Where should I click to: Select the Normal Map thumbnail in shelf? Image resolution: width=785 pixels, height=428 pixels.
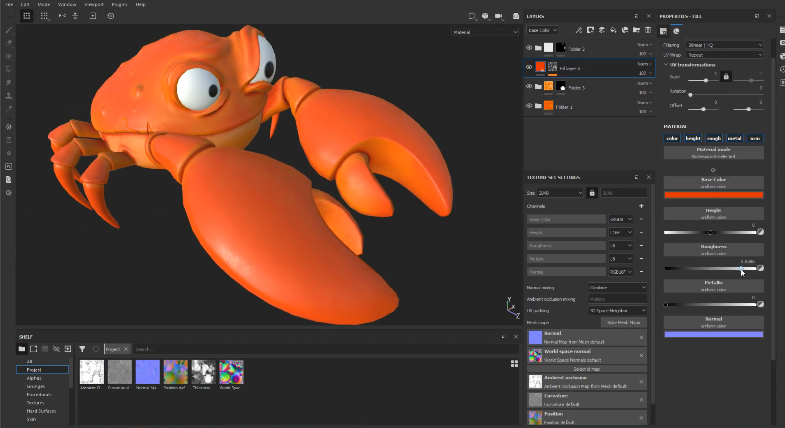click(x=148, y=374)
